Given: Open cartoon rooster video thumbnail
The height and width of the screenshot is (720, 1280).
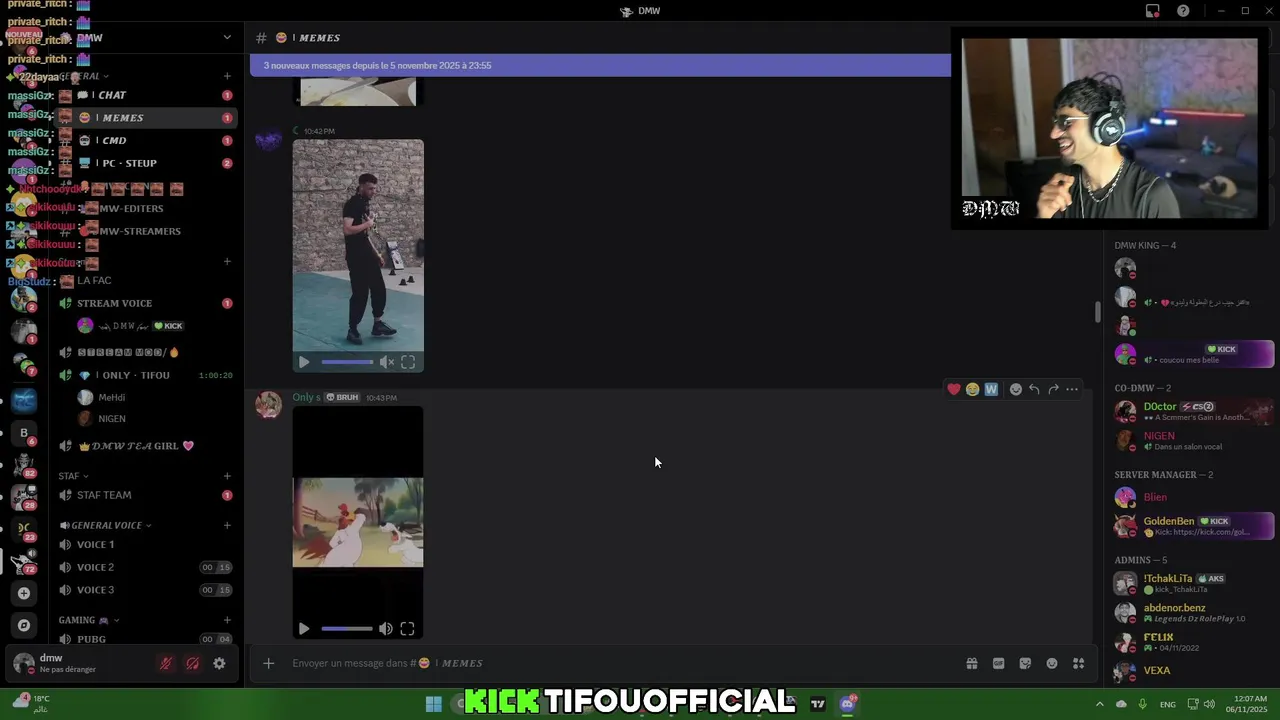Looking at the screenshot, I should point(358,521).
